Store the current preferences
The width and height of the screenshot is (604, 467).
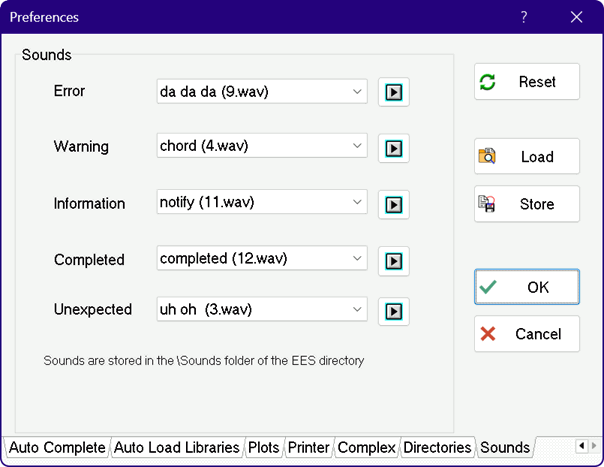pyautogui.click(x=526, y=204)
